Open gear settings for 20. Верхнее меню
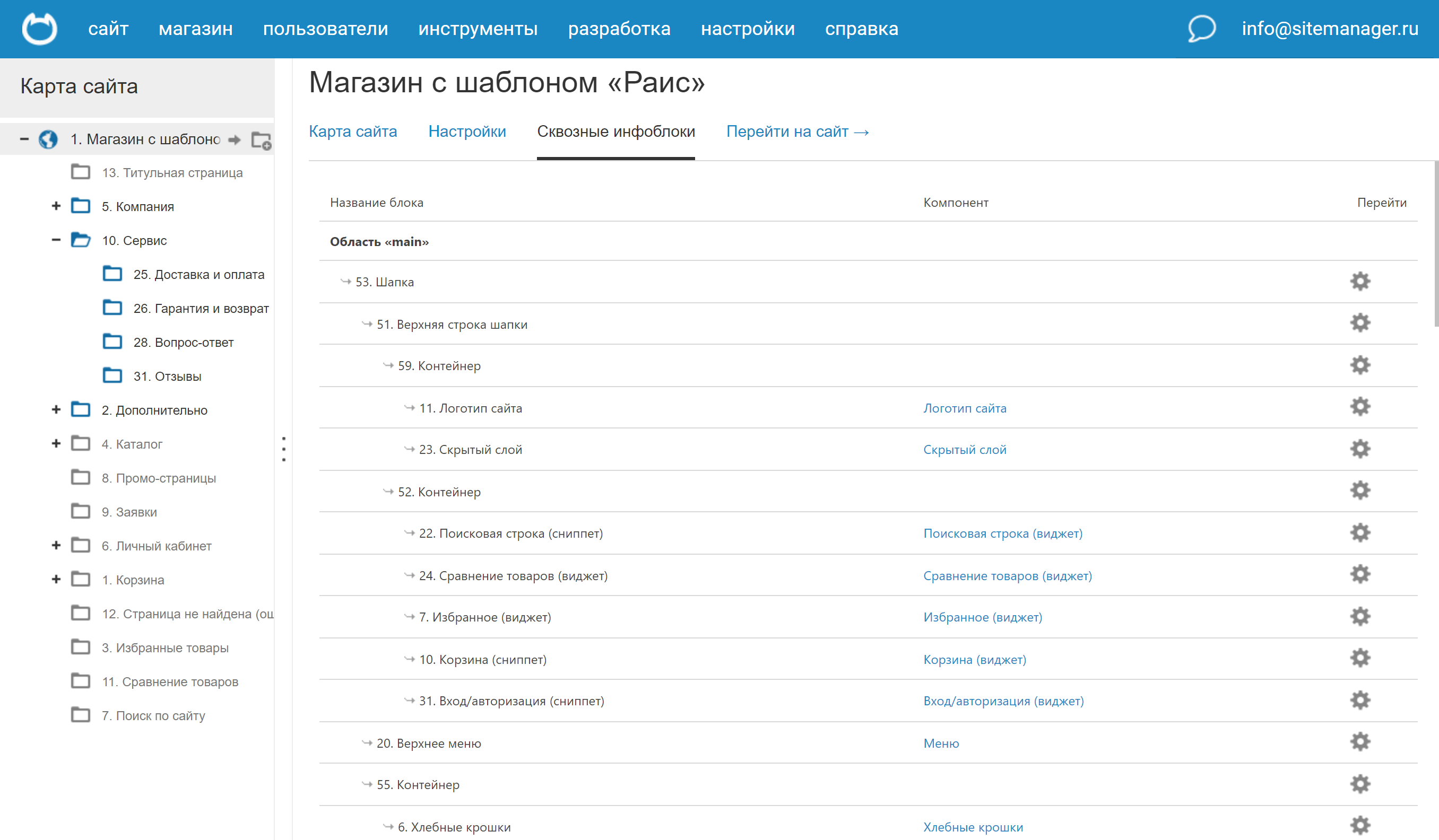 (x=1360, y=742)
